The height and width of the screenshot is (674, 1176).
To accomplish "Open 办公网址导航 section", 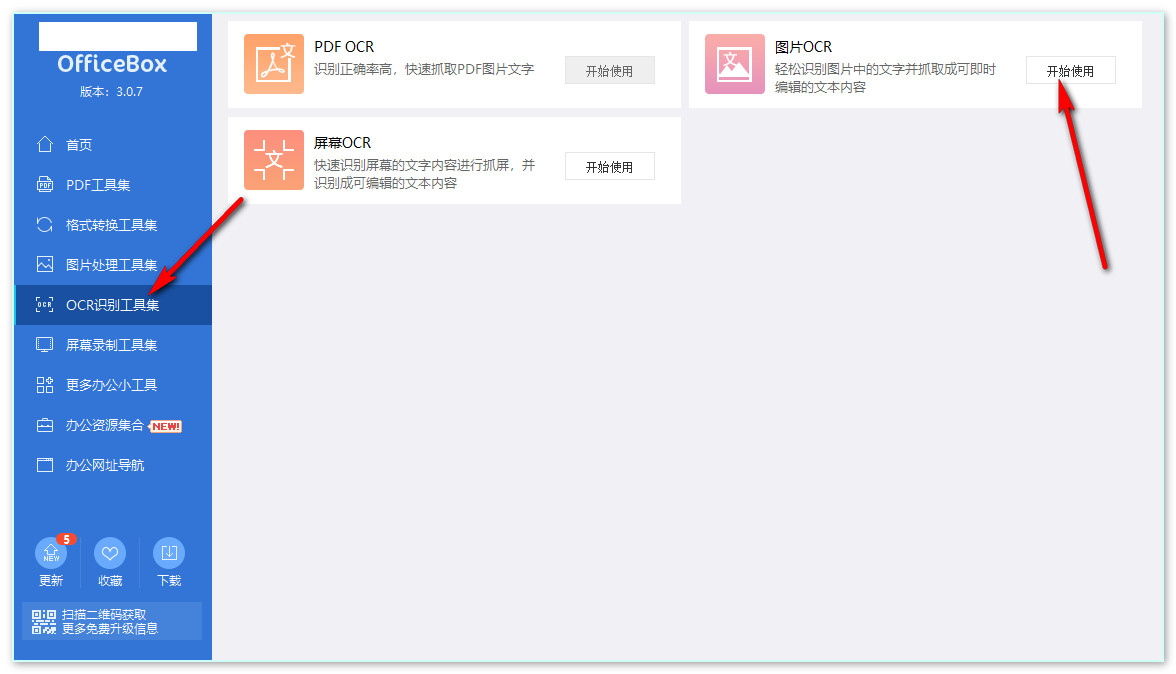I will (113, 465).
